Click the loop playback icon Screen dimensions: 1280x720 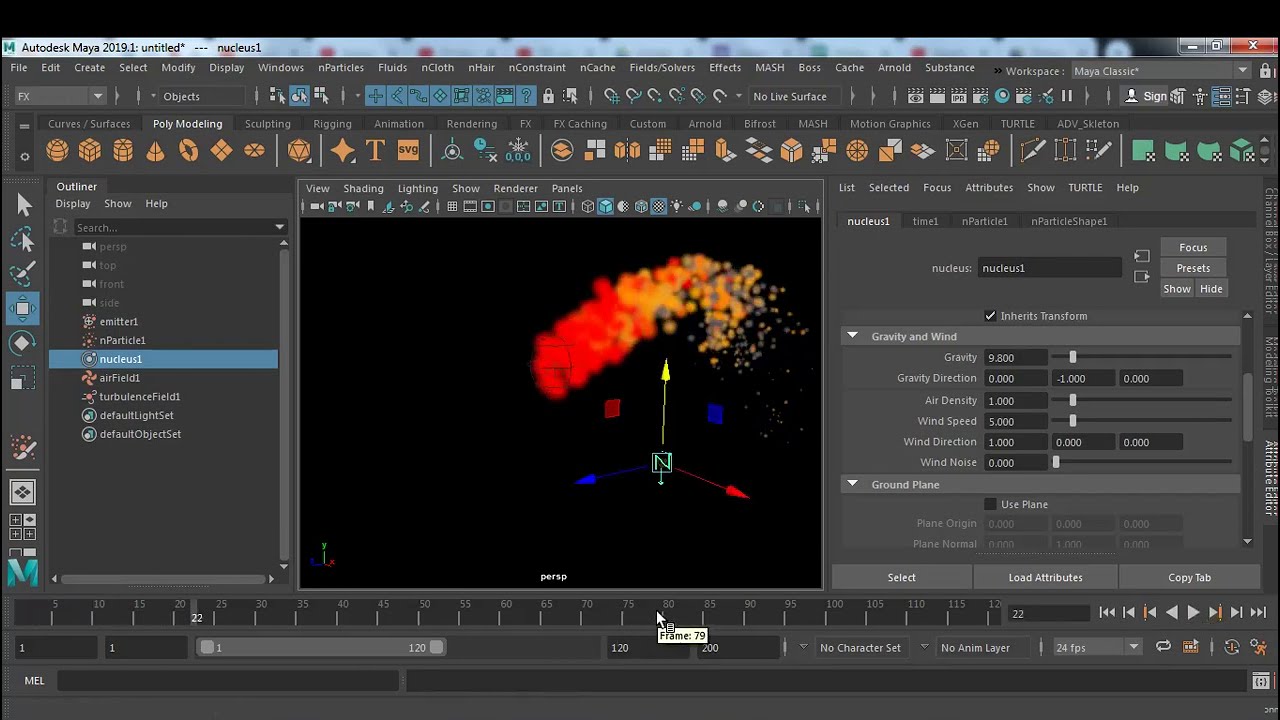click(1163, 647)
